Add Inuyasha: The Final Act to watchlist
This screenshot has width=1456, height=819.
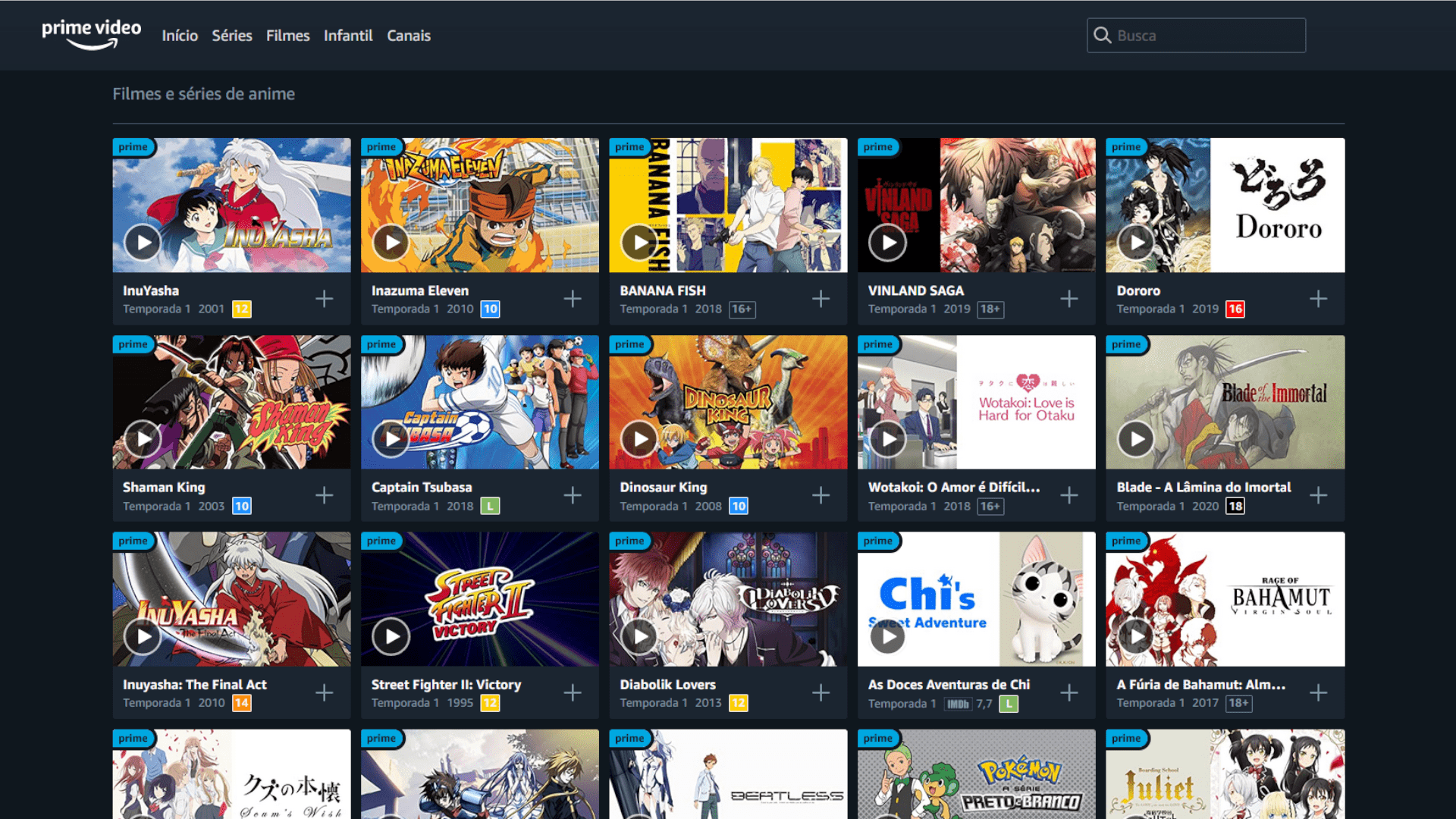point(325,692)
